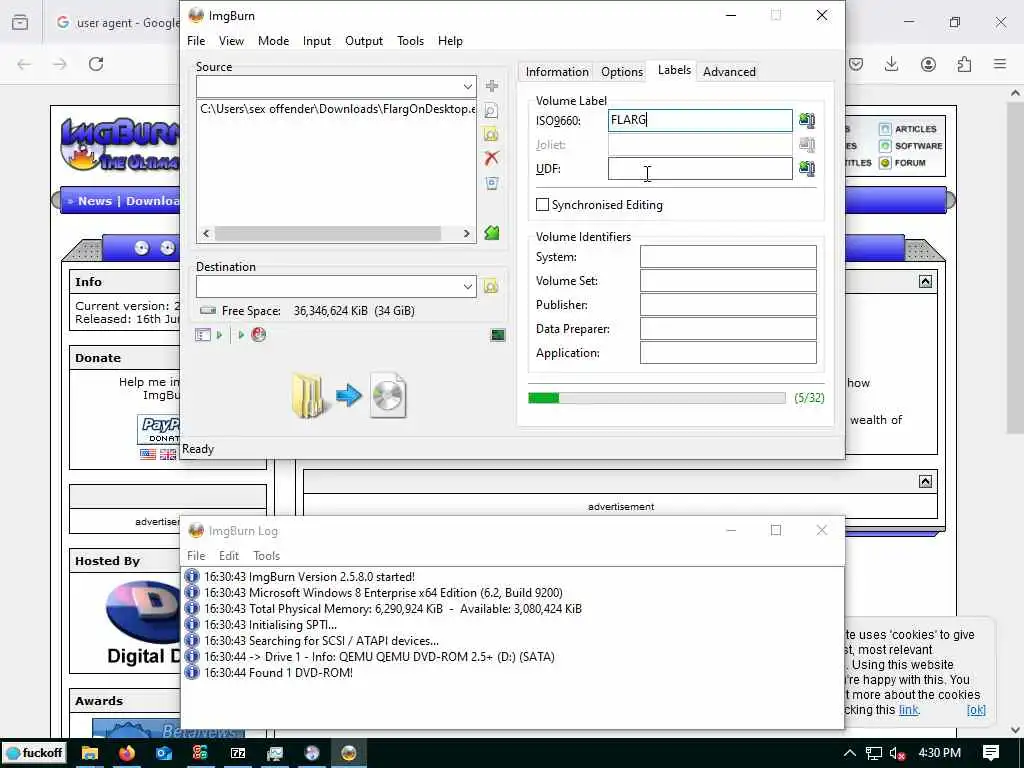The height and width of the screenshot is (768, 1024).
Task: Open Firefox account icon
Action: pyautogui.click(x=928, y=64)
